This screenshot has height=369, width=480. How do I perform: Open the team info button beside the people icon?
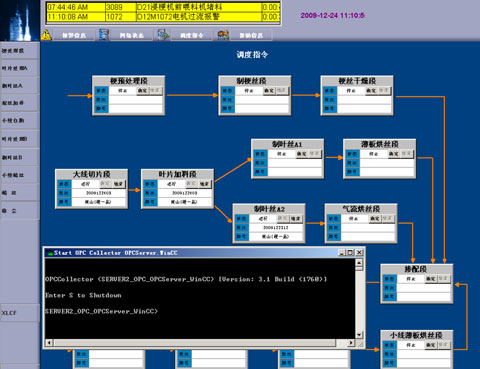[x=251, y=35]
